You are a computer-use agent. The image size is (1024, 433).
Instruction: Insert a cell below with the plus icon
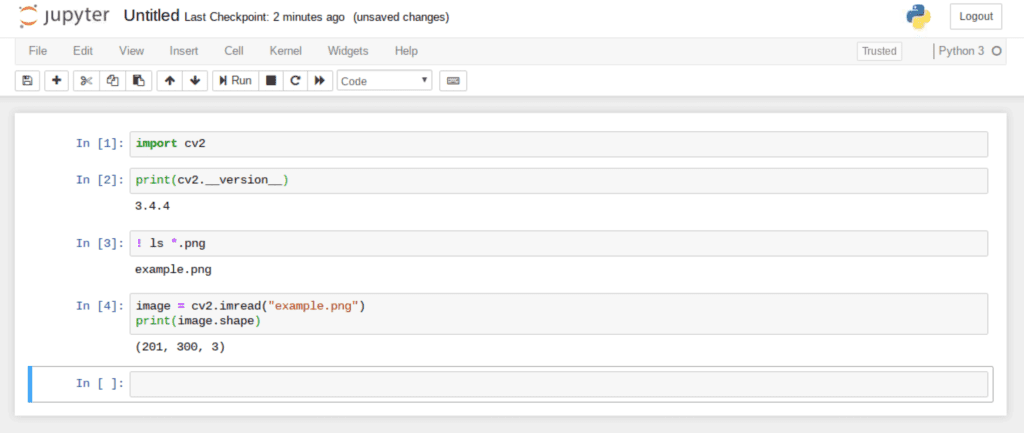57,81
